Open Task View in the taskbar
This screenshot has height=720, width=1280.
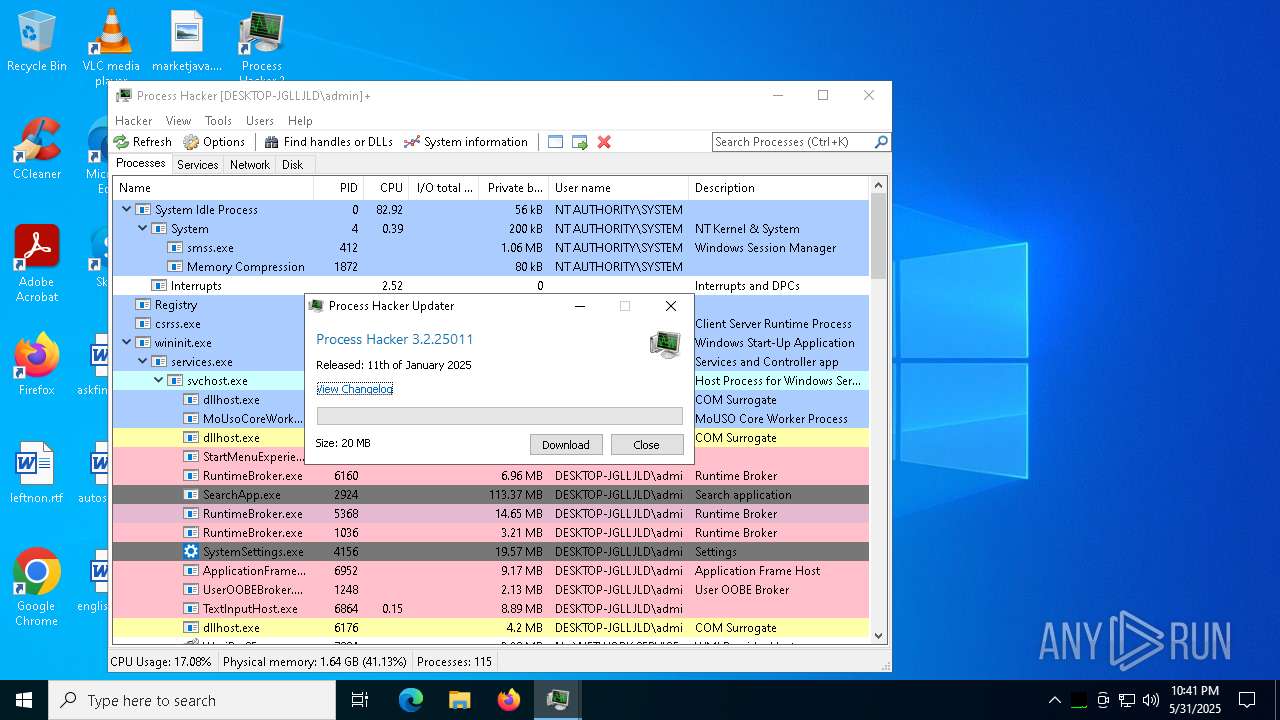click(x=360, y=700)
